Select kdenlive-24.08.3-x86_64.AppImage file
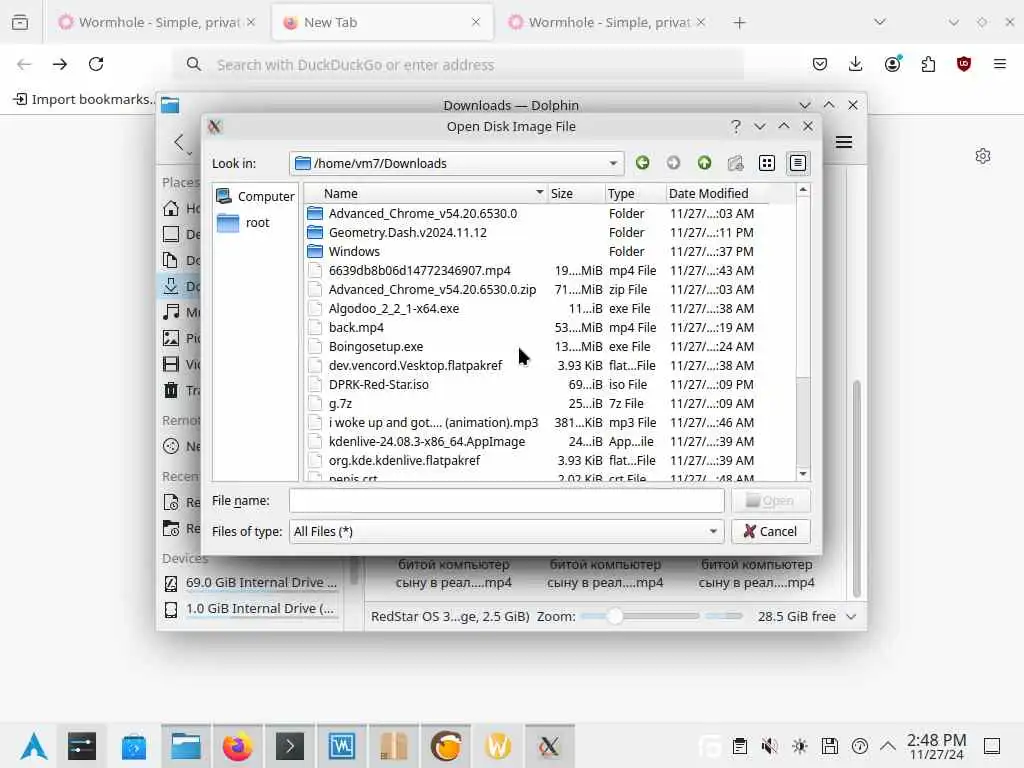This screenshot has height=768, width=1024. click(x=426, y=441)
